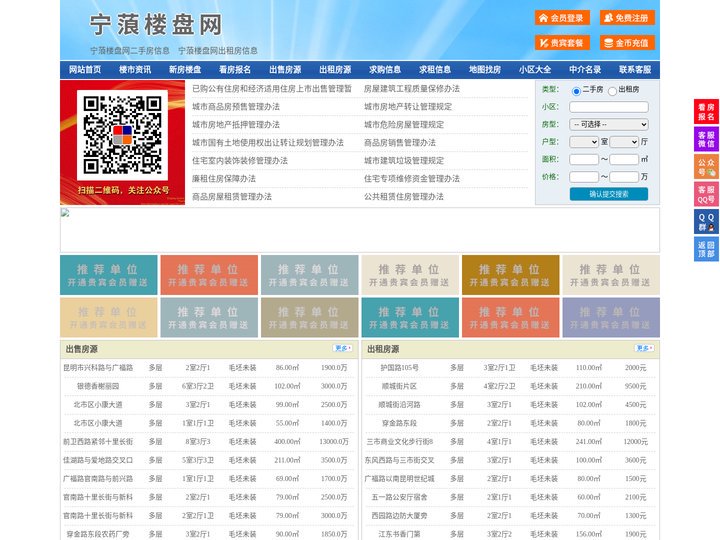Open 楼市资讯 navigation item
The image size is (720, 540).
[135, 70]
